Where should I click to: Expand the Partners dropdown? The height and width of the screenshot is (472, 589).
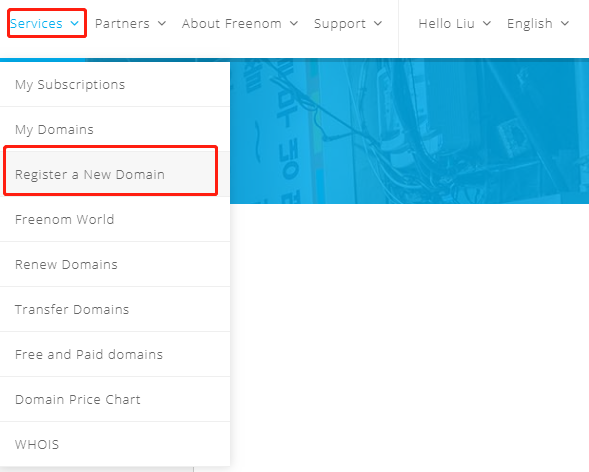(130, 24)
